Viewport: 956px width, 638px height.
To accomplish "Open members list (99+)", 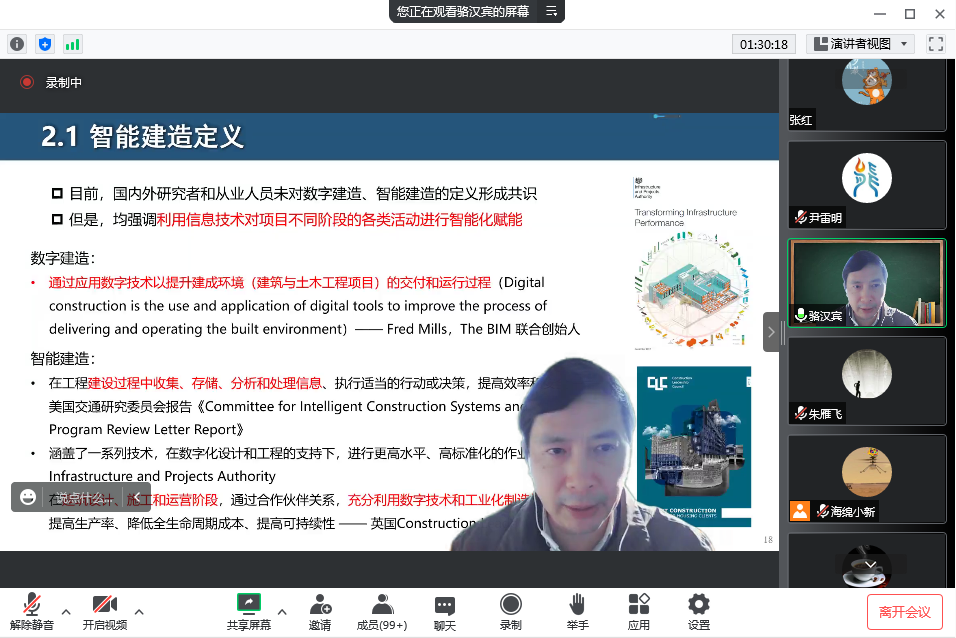I will coord(382,612).
